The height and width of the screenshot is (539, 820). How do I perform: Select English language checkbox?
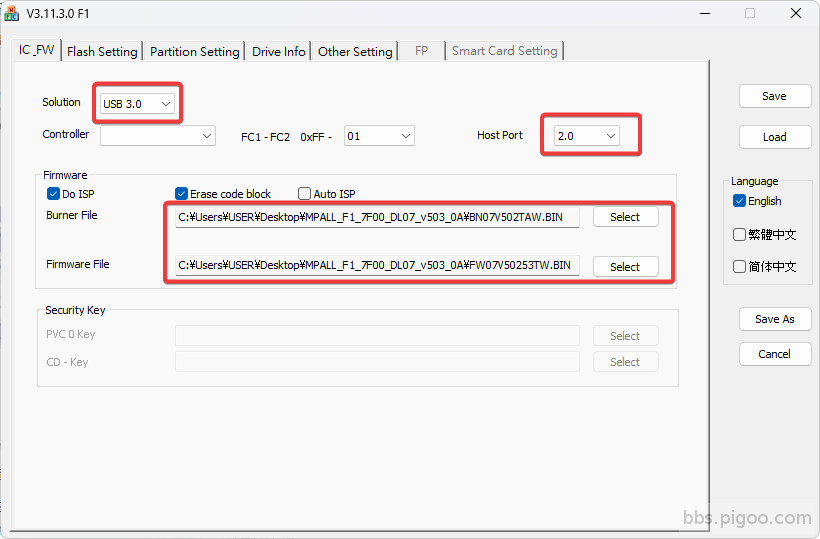(x=739, y=201)
